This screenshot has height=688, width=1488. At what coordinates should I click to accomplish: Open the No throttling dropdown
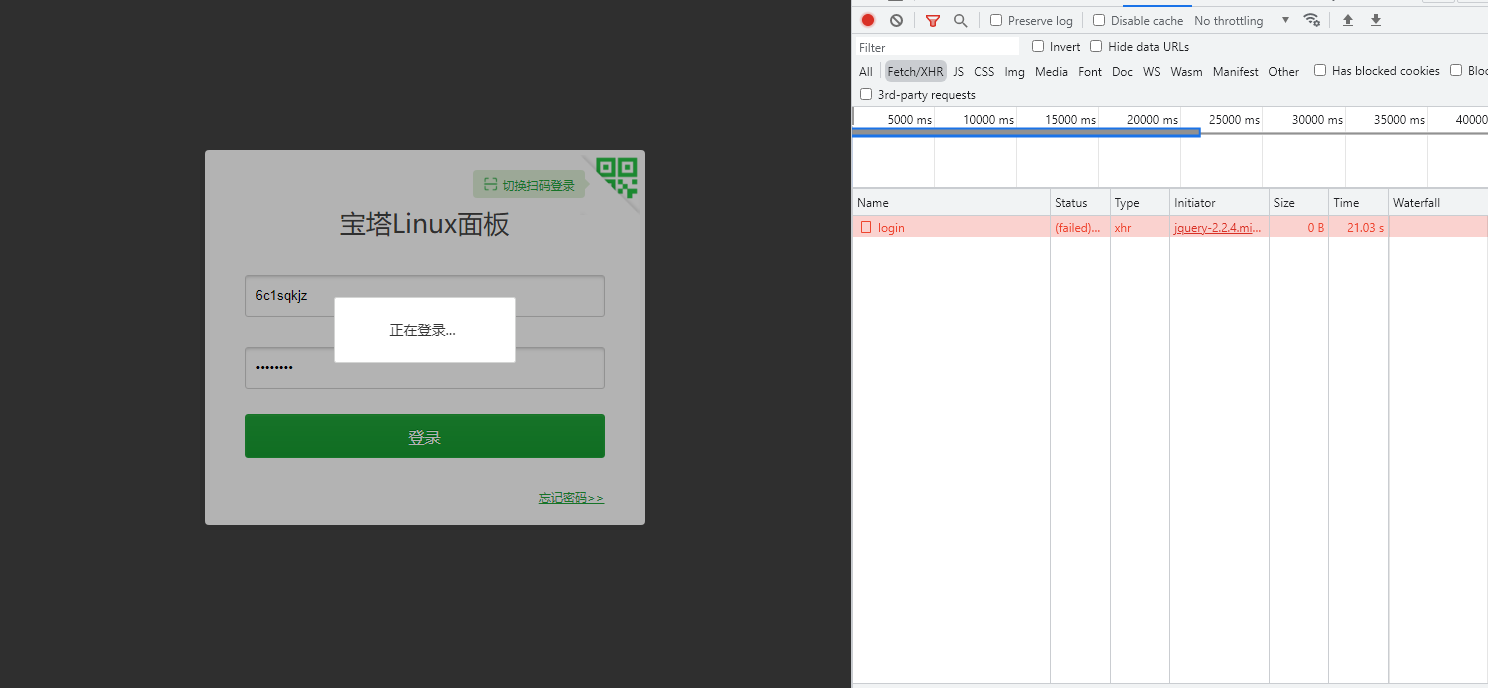(1241, 20)
